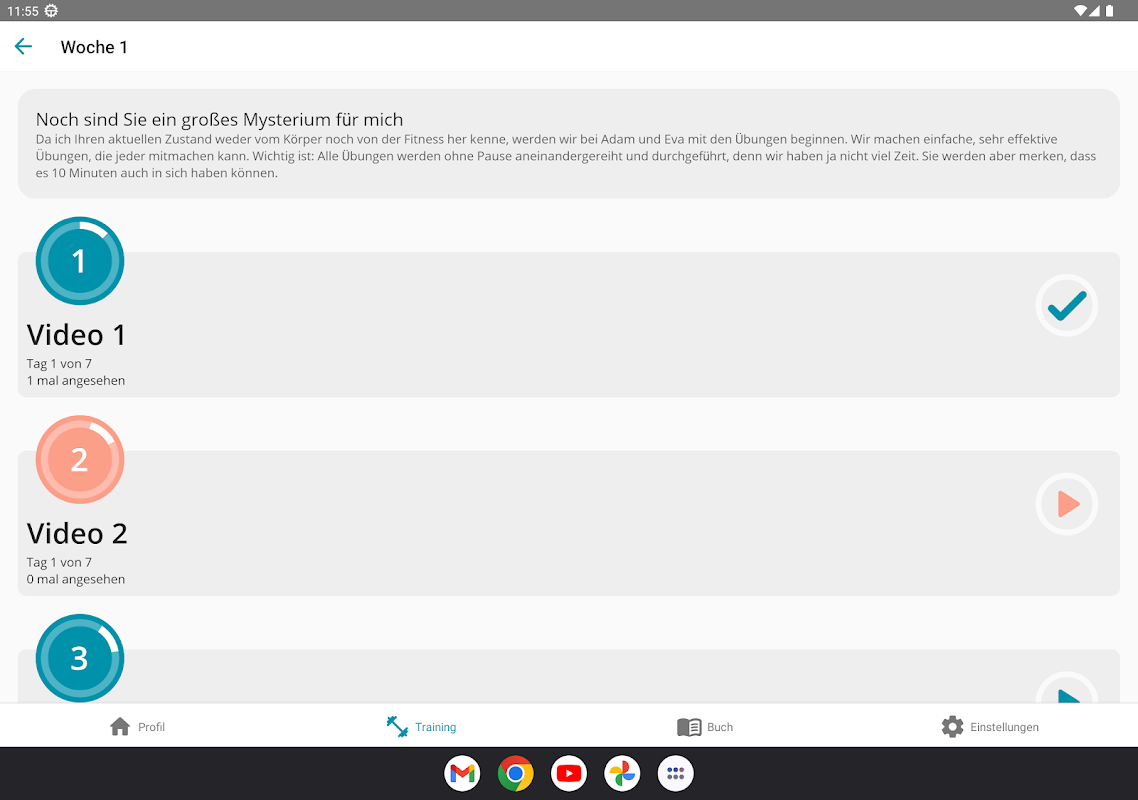
Task: Click the settings gear in the status bar
Action: (x=51, y=10)
